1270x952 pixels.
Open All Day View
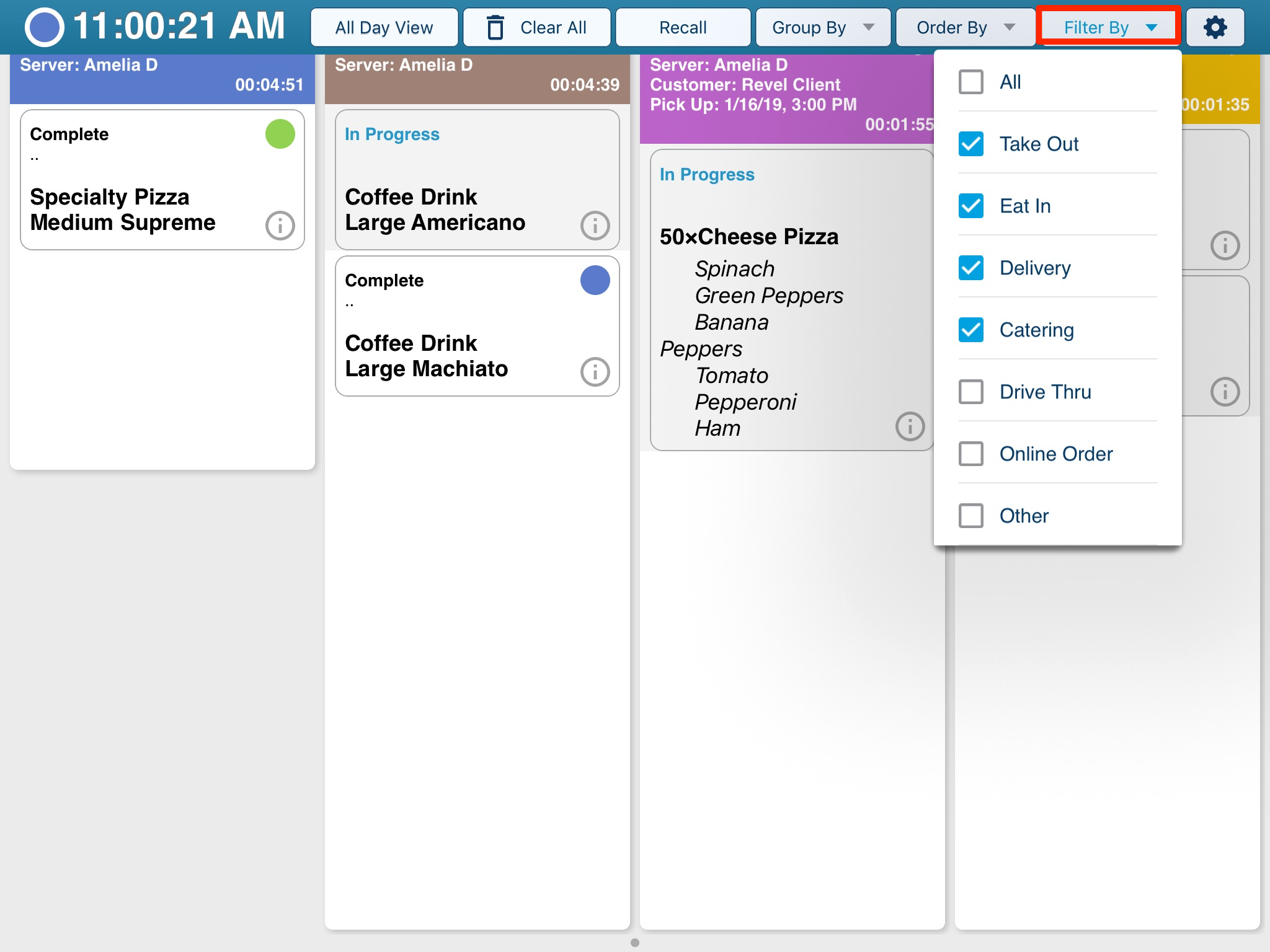pyautogui.click(x=384, y=27)
